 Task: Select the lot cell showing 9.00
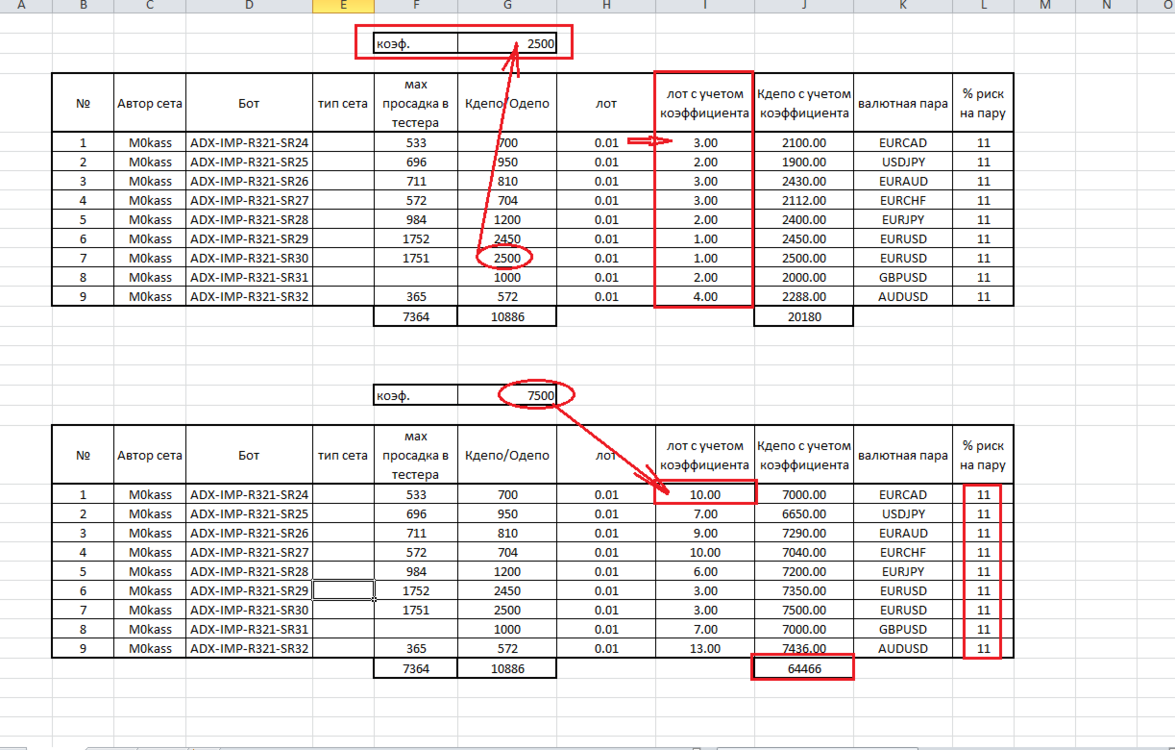[x=704, y=533]
